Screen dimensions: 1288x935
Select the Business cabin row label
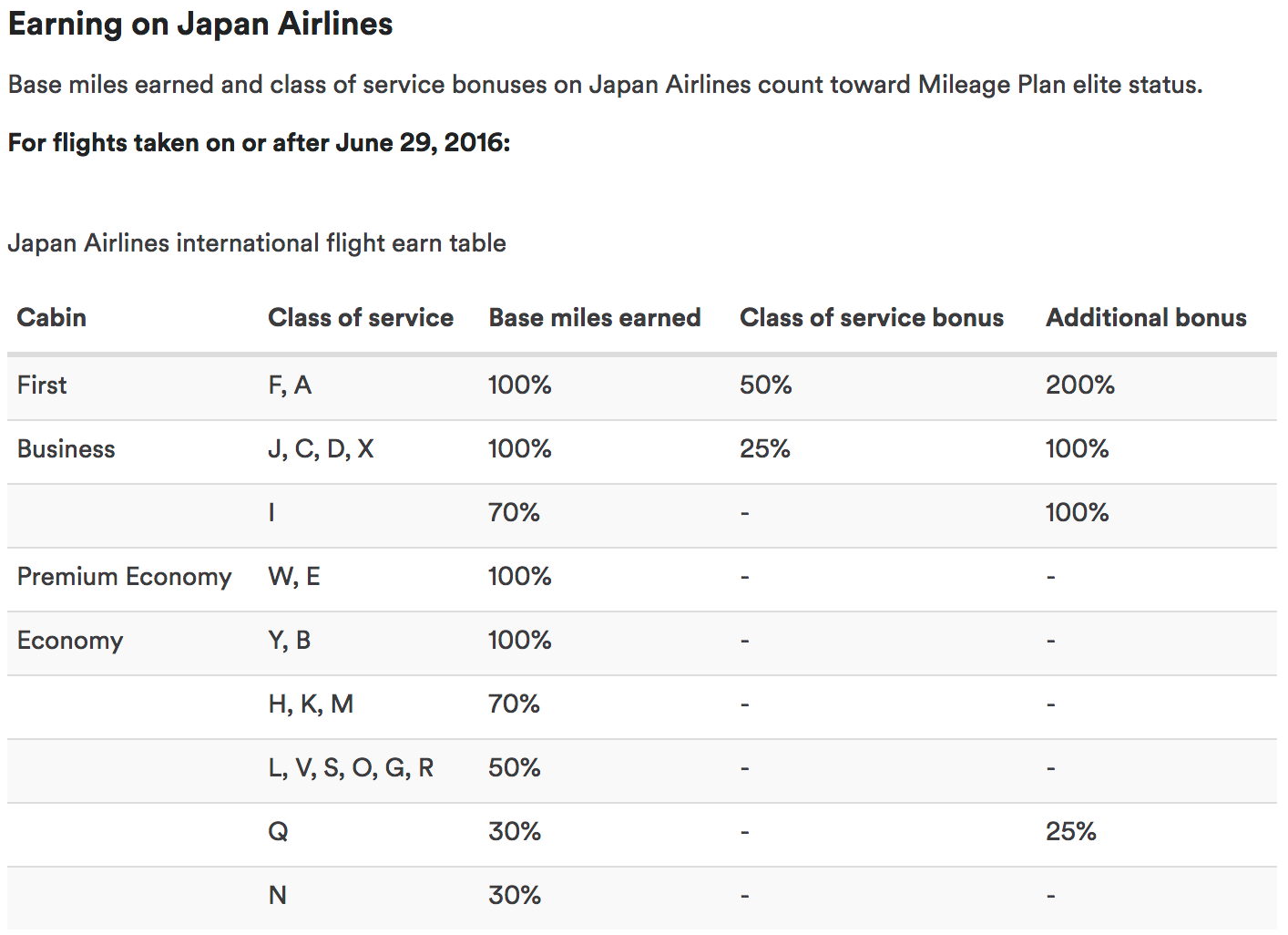click(x=66, y=448)
